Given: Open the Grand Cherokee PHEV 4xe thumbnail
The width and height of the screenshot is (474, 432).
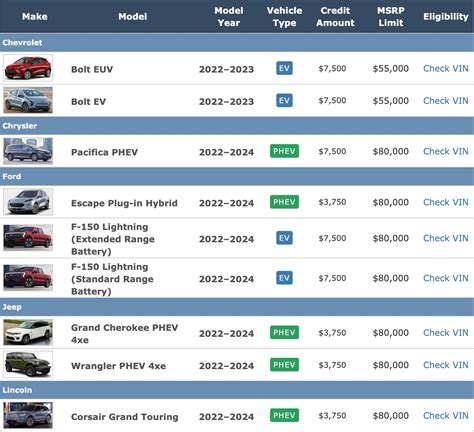Looking at the screenshot, I should coord(28,332).
